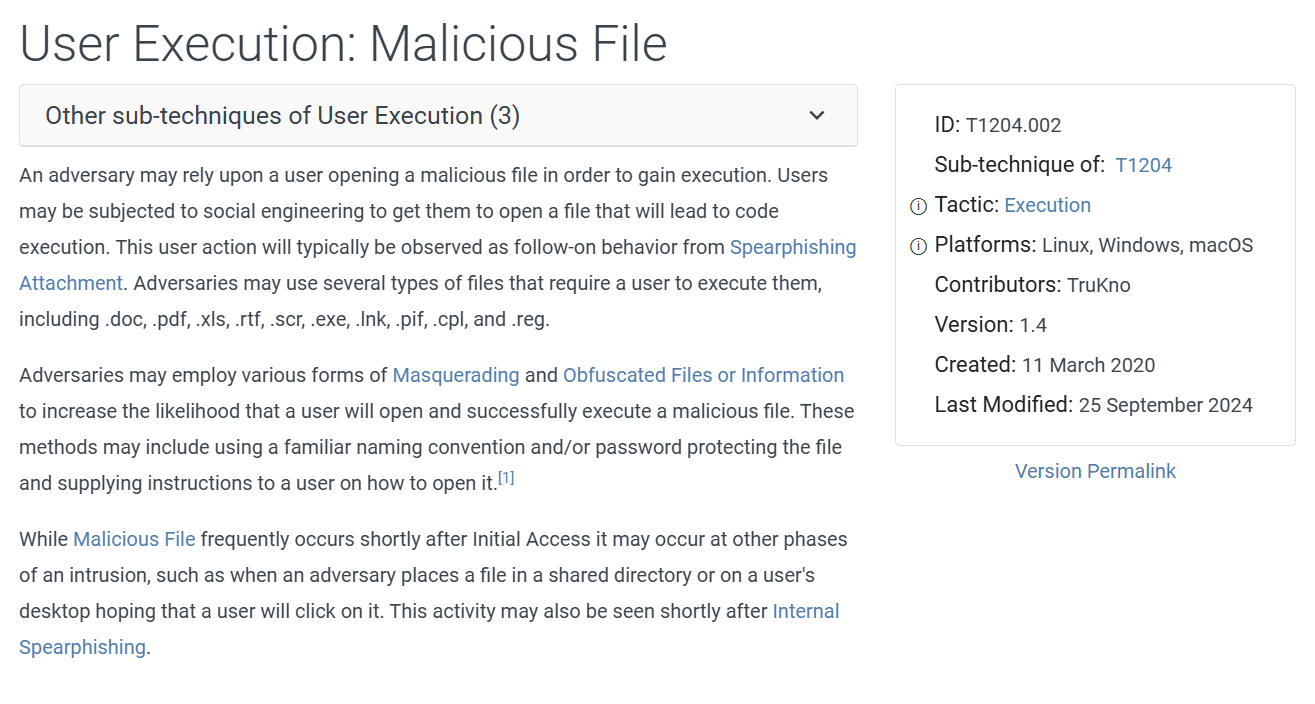1315x704 pixels.
Task: Open parent technique T1204 link
Action: point(1143,165)
